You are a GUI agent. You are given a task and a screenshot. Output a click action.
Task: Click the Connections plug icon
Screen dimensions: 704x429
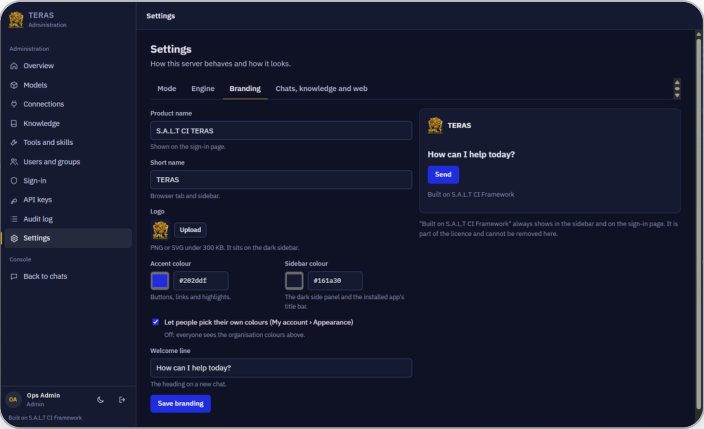[x=14, y=104]
